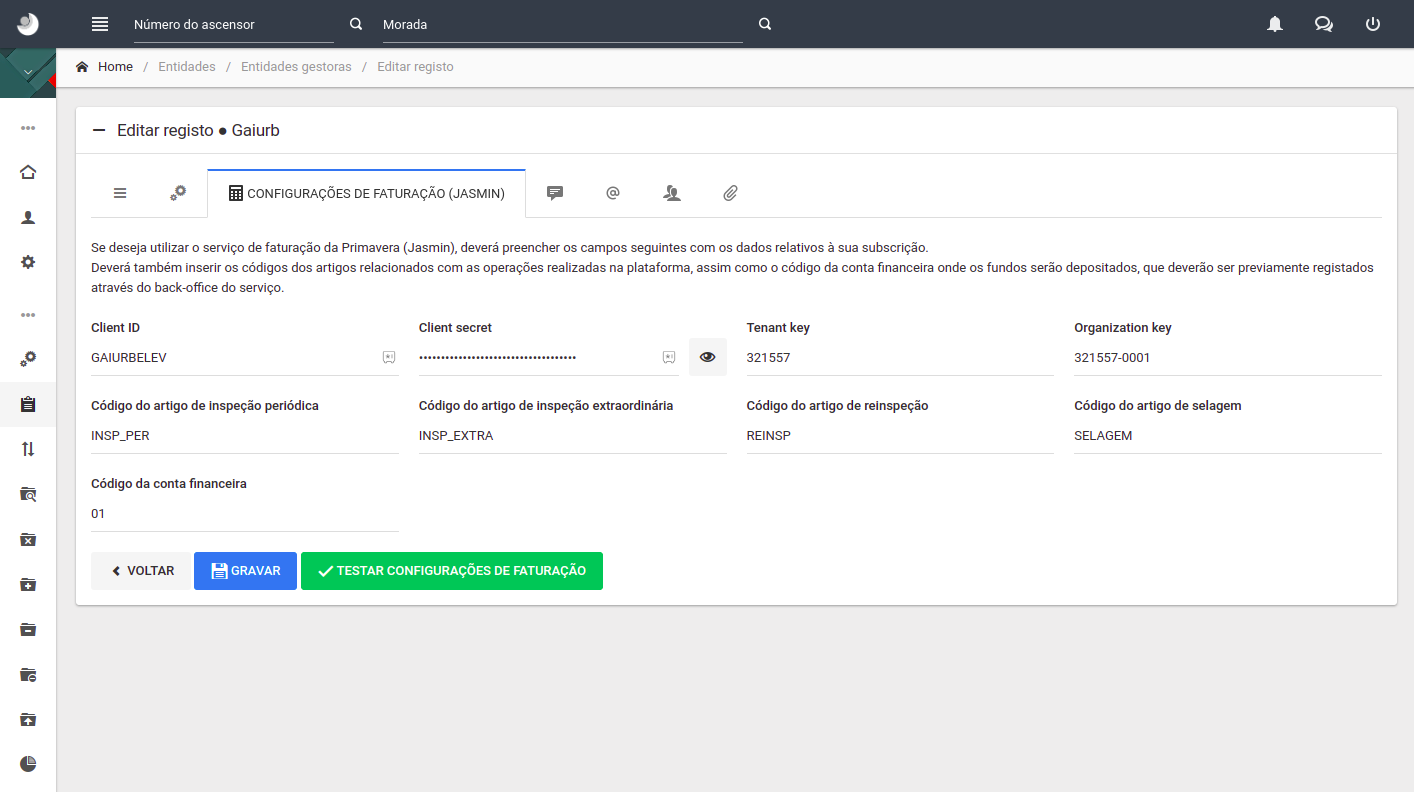Click the pie chart icon in sidebar

point(28,764)
